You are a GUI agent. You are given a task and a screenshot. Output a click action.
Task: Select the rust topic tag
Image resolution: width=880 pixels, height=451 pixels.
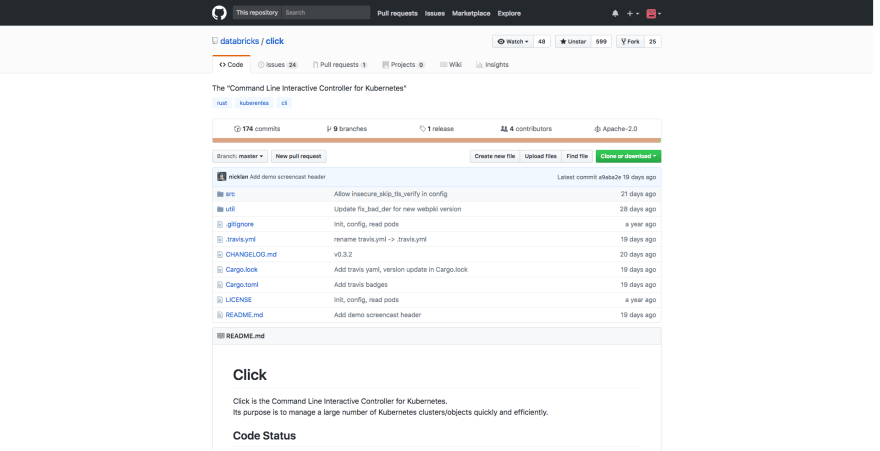pyautogui.click(x=222, y=103)
